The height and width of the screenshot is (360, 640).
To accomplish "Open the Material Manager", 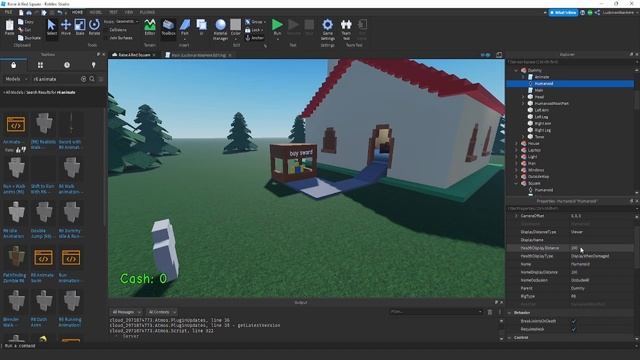I will [220, 29].
